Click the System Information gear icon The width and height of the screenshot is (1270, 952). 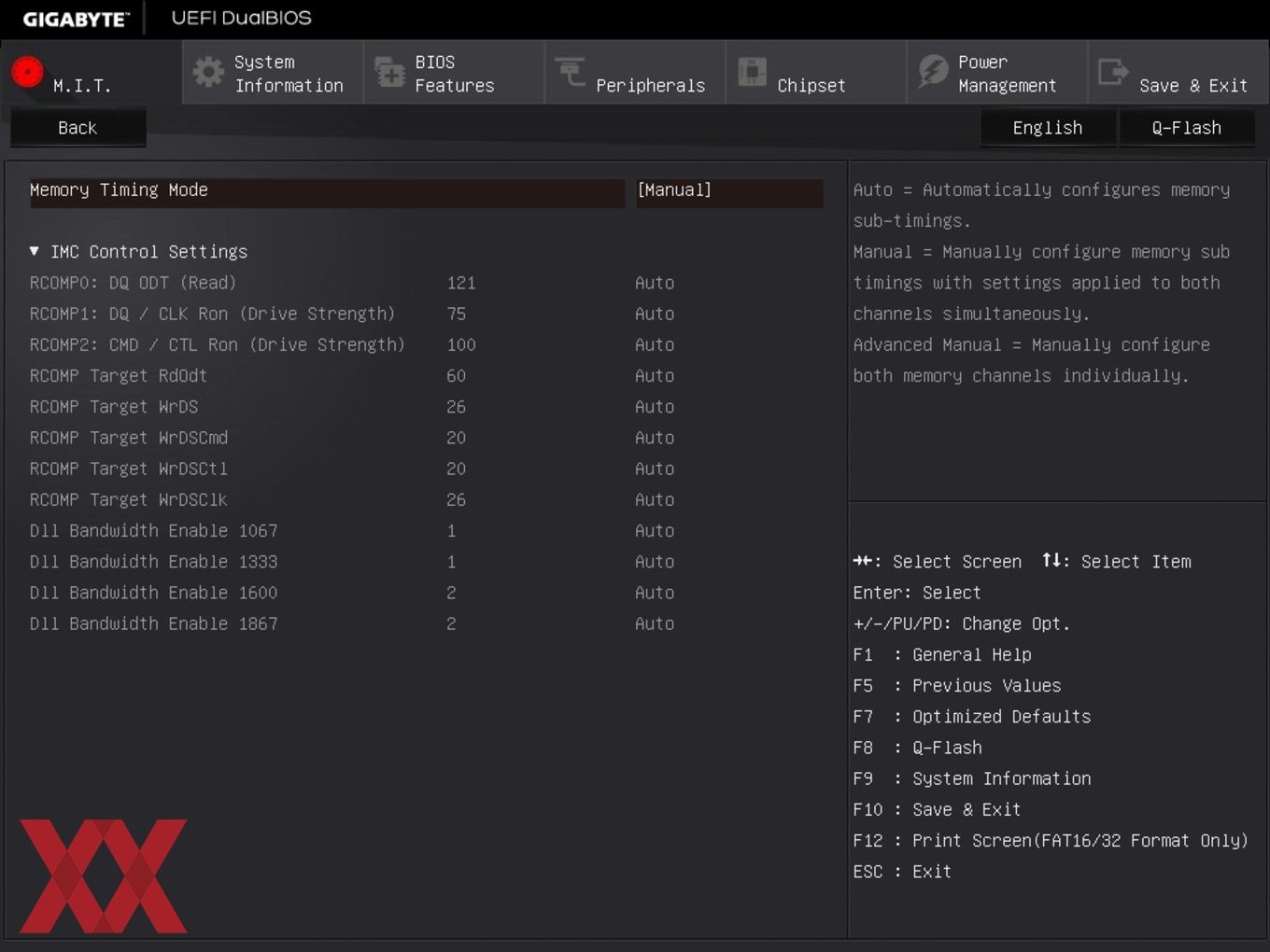(x=208, y=72)
